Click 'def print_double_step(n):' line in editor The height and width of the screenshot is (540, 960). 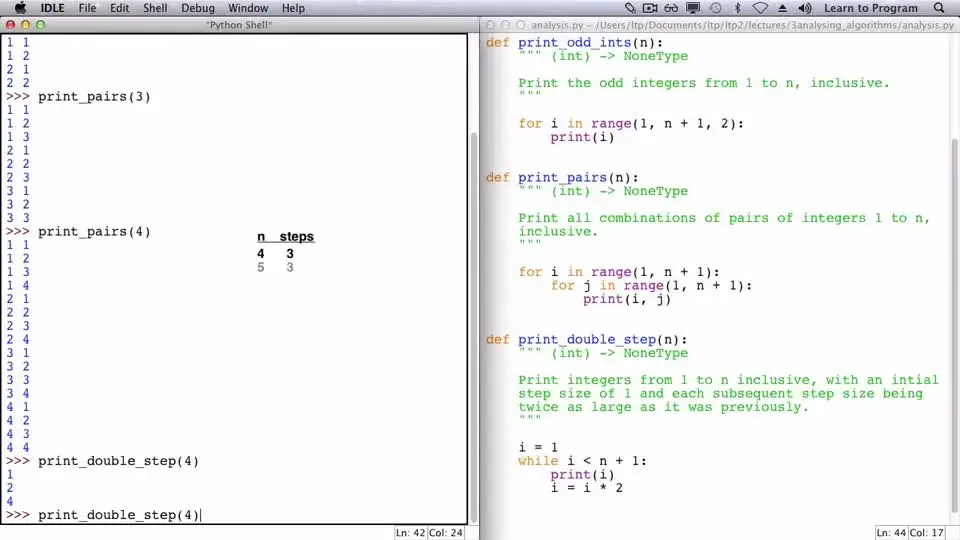coord(587,340)
